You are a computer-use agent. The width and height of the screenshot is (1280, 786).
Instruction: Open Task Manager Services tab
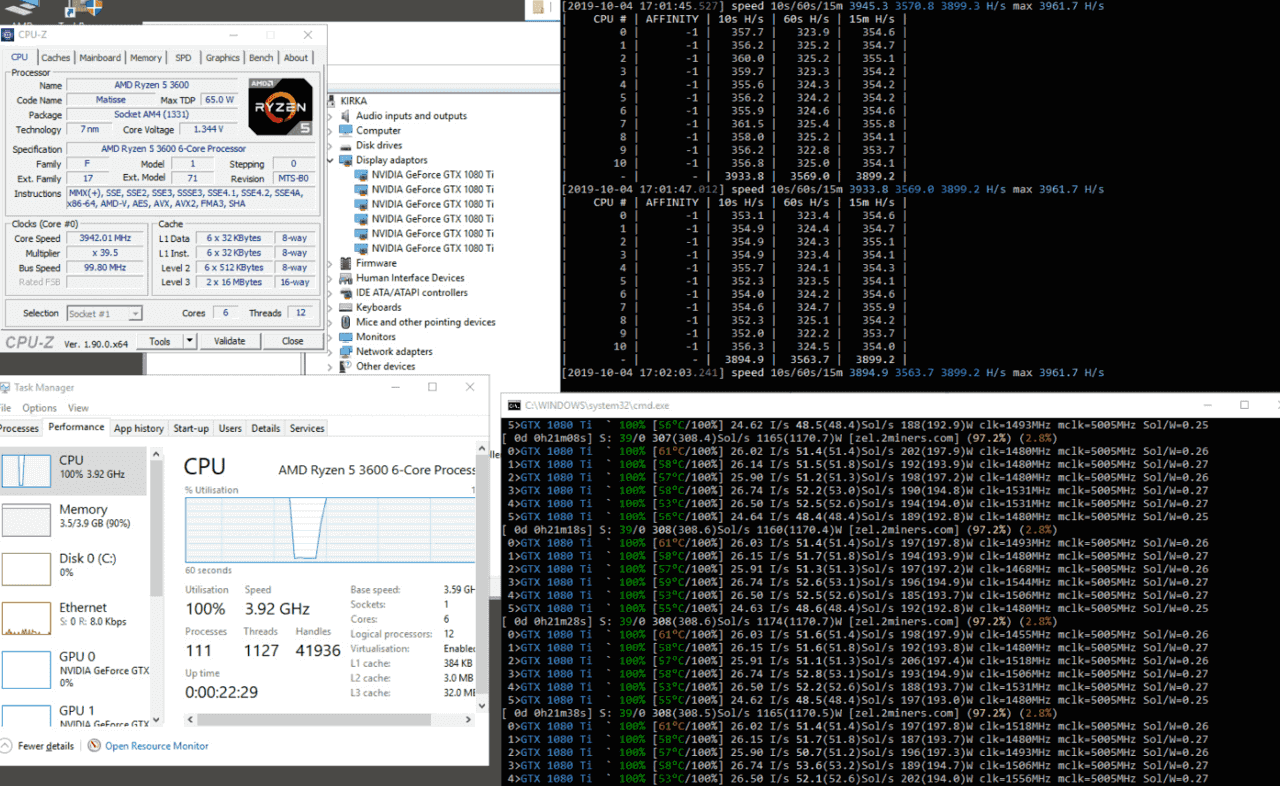click(x=307, y=428)
